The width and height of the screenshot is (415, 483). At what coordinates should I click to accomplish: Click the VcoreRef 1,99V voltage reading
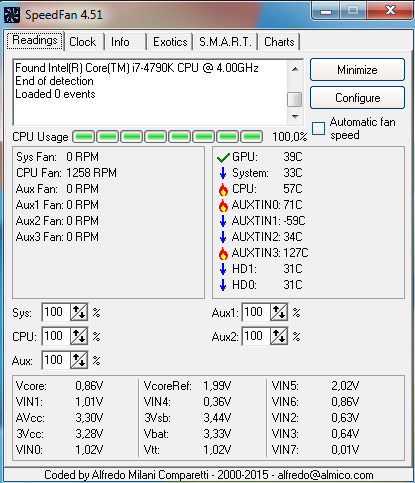[x=187, y=386]
